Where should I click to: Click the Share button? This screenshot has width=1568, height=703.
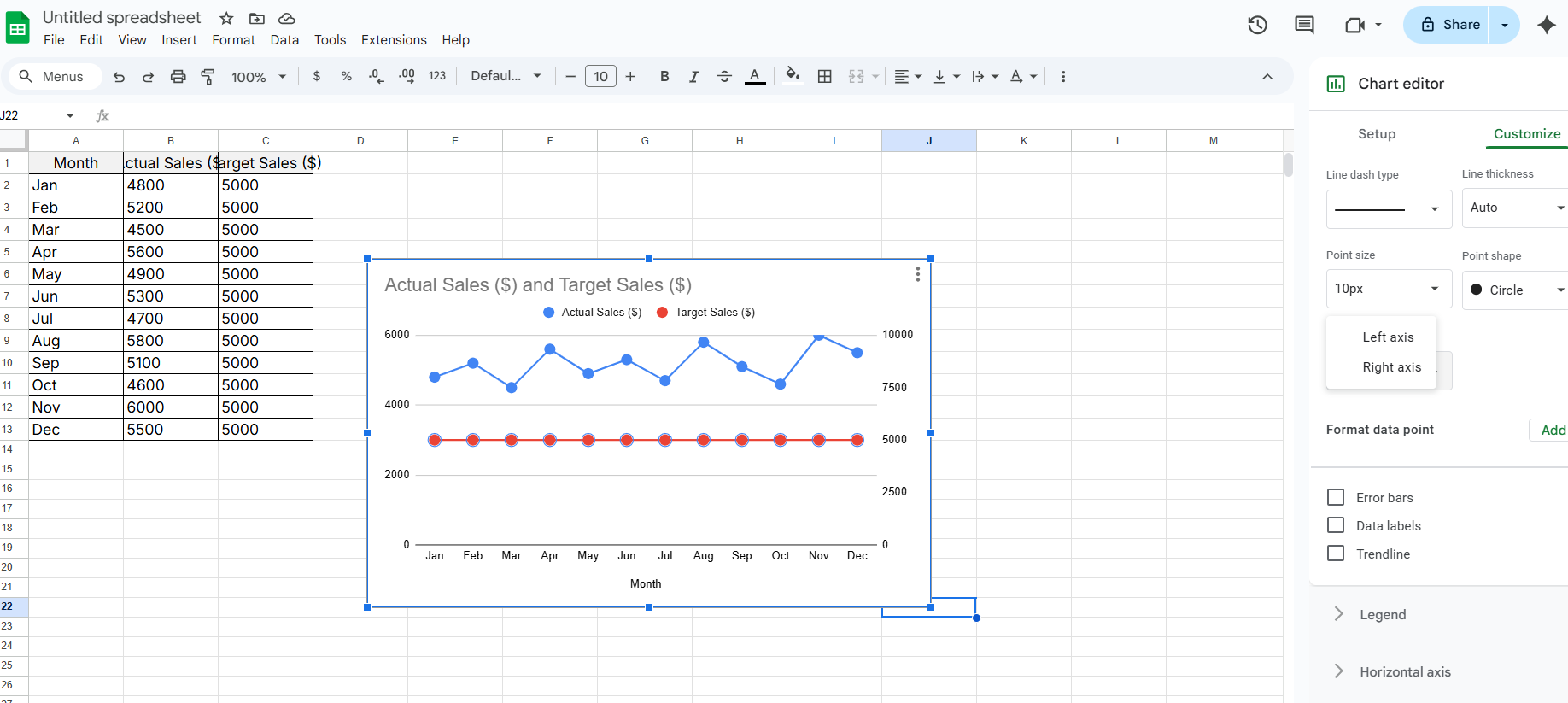tap(1450, 25)
